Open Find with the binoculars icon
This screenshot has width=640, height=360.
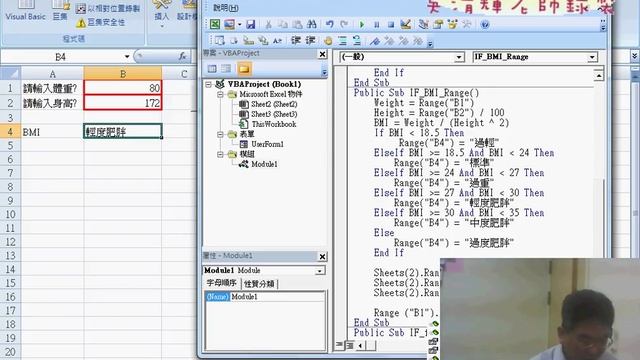click(312, 24)
